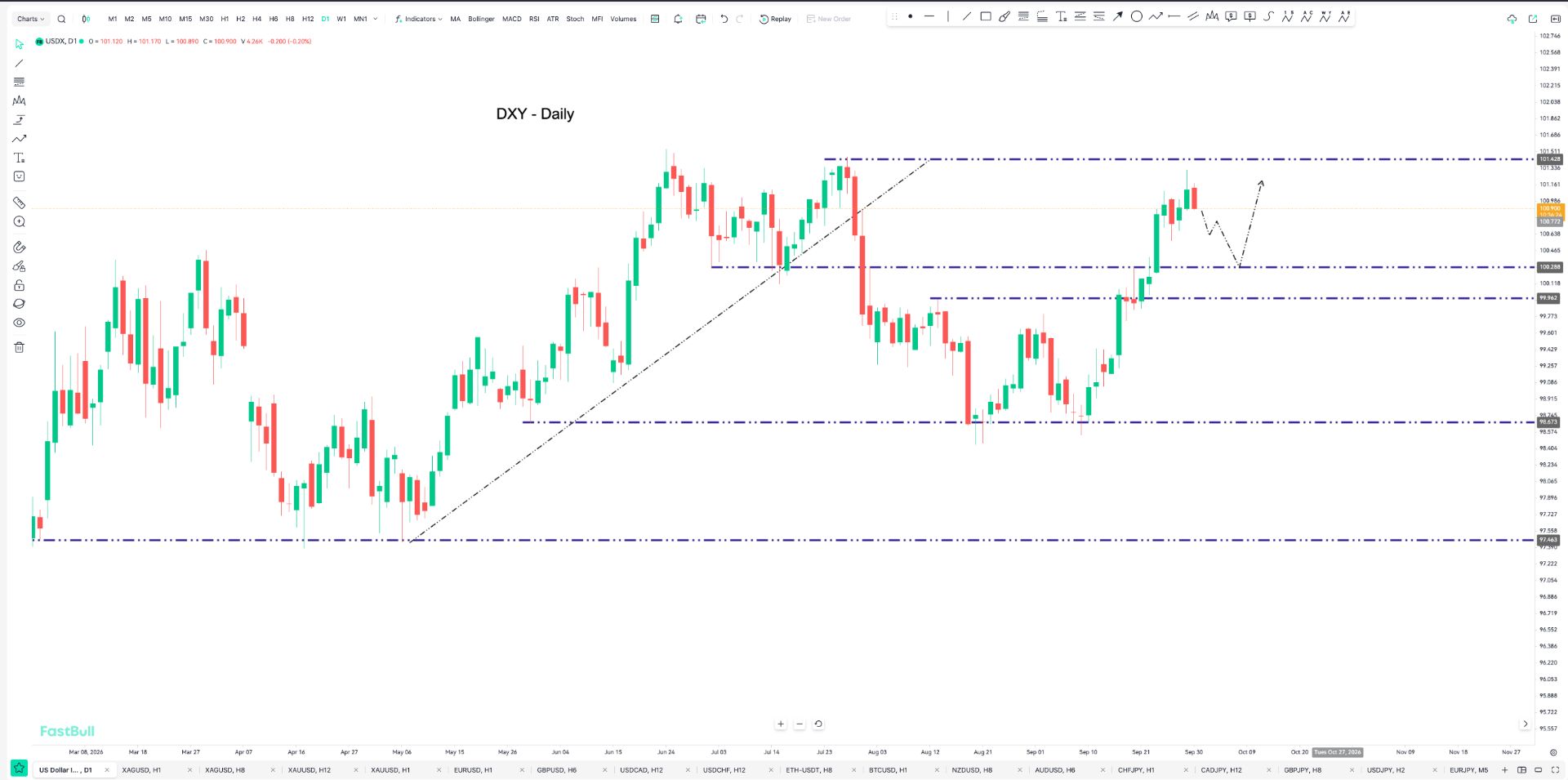
Task: Expand more timeframes chevron after MN1
Action: click(x=375, y=19)
